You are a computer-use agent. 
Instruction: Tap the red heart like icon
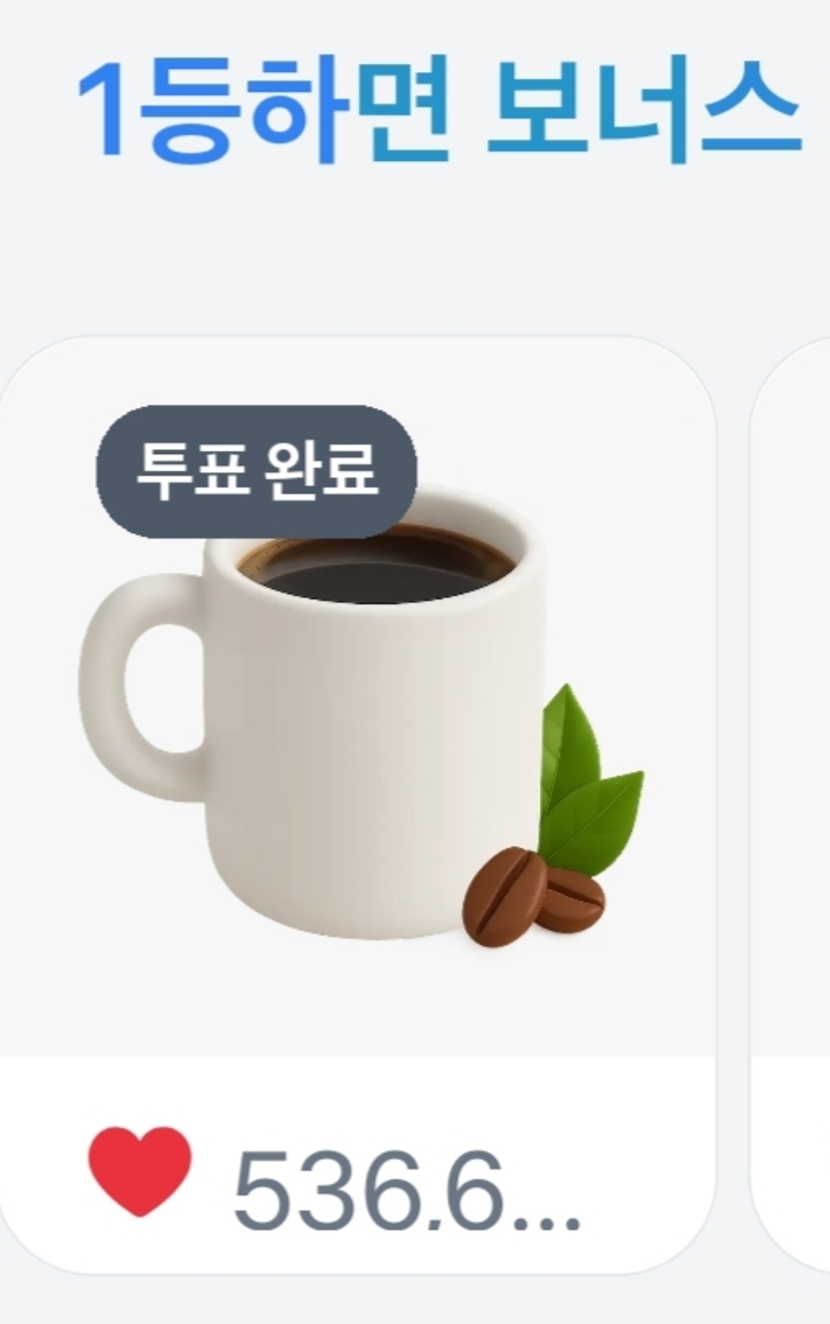pyautogui.click(x=139, y=1171)
